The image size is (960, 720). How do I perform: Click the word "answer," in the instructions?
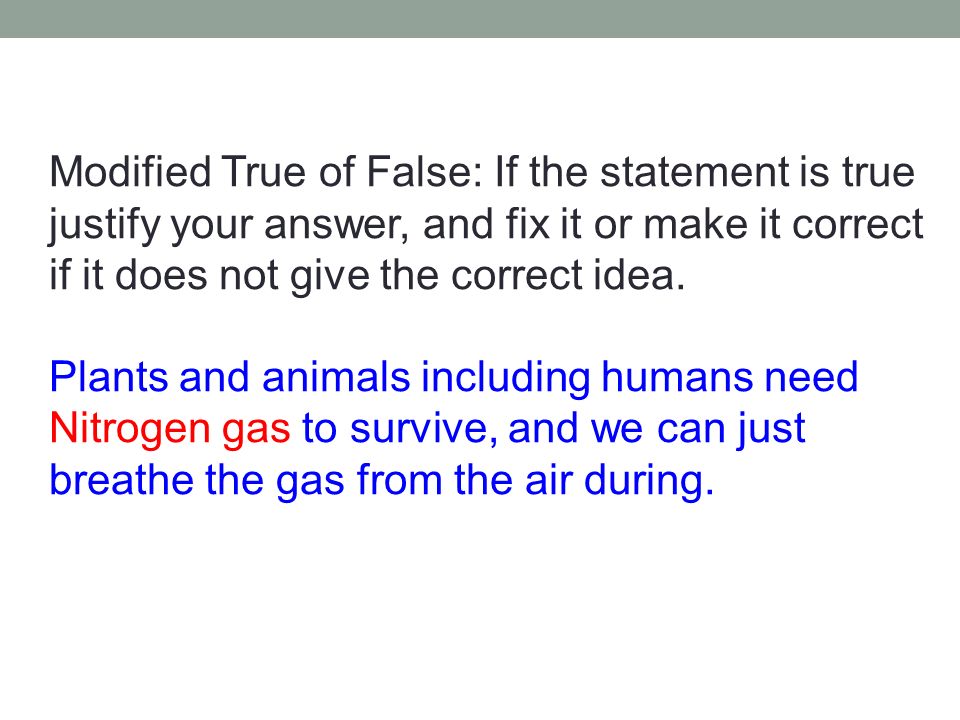pos(336,225)
